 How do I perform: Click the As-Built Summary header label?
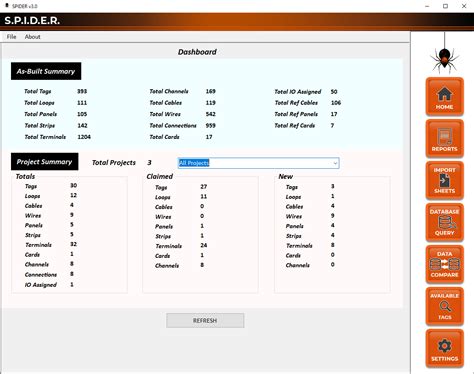point(46,71)
